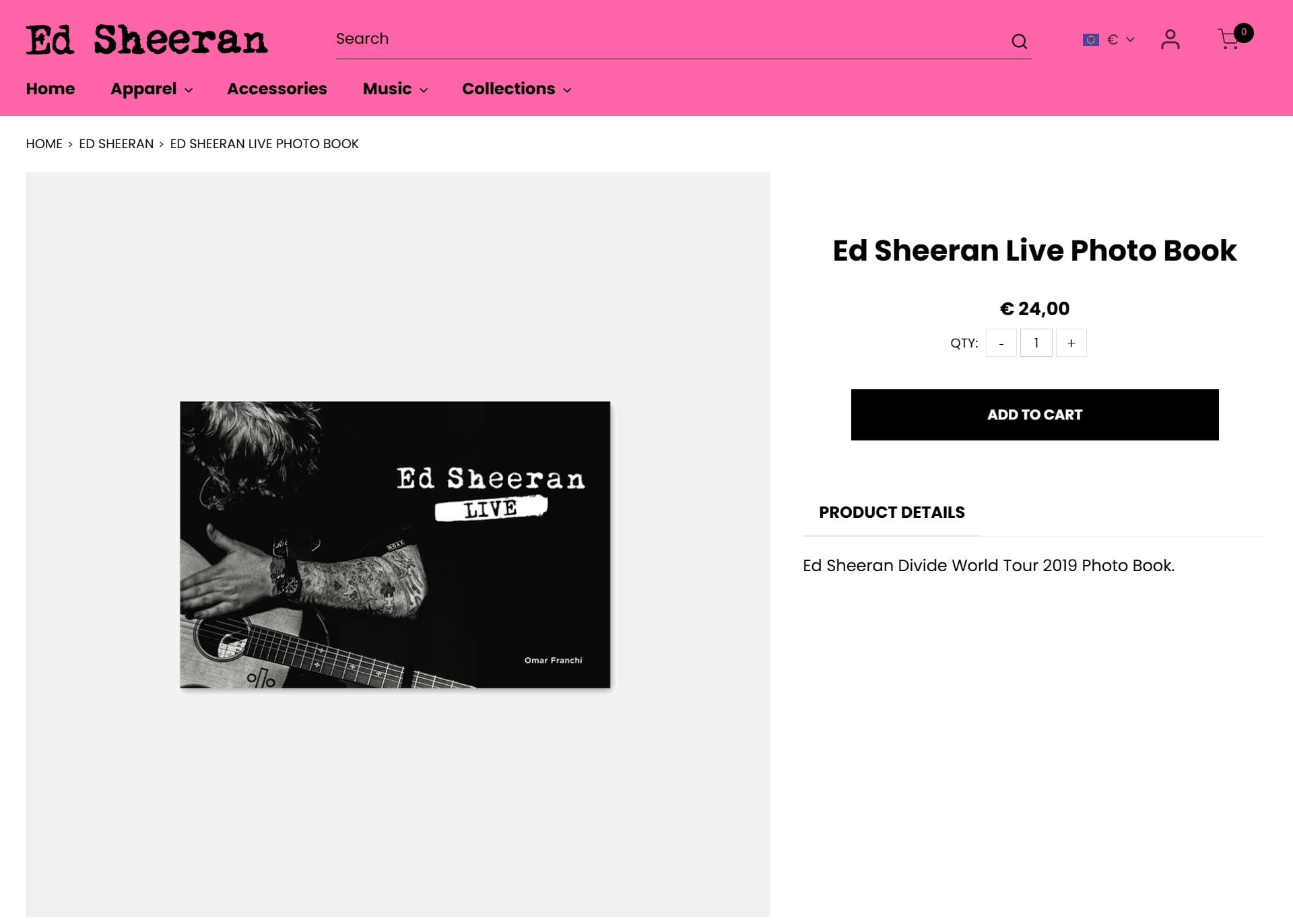1293x924 pixels.
Task: Follow the HOME breadcrumb link
Action: coord(44,144)
